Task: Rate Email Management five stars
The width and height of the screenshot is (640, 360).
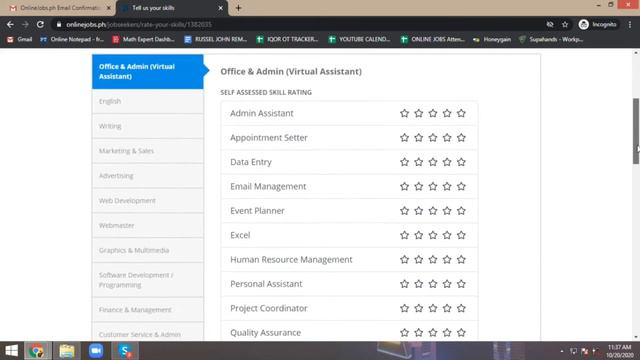Action: coord(461,187)
